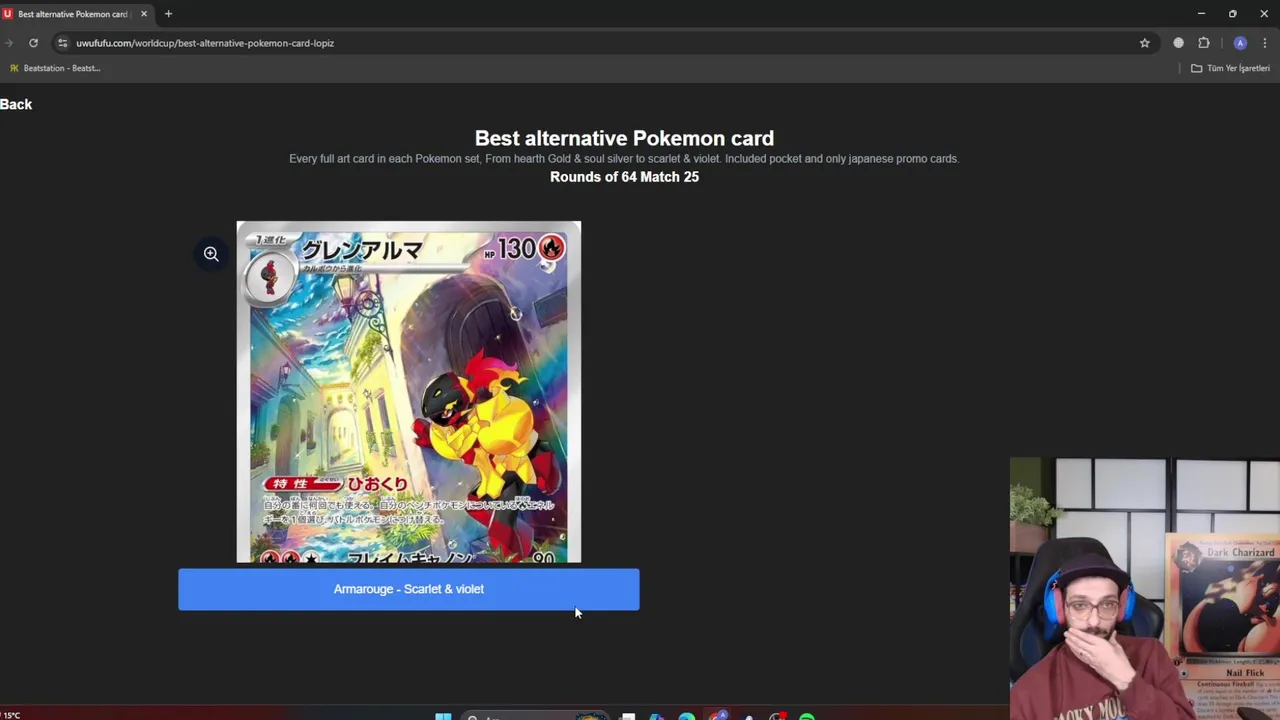The height and width of the screenshot is (720, 1280).
Task: Restore down the Chrome window
Action: (x=1232, y=14)
